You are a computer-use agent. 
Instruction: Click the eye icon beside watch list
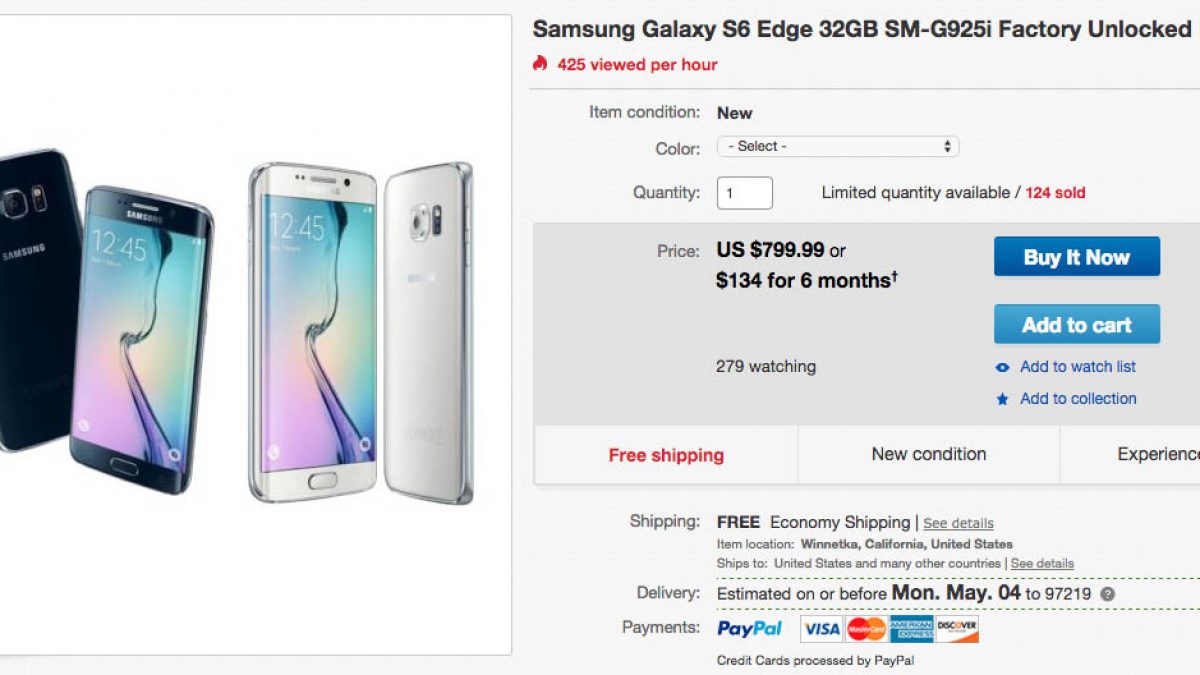coord(1003,368)
